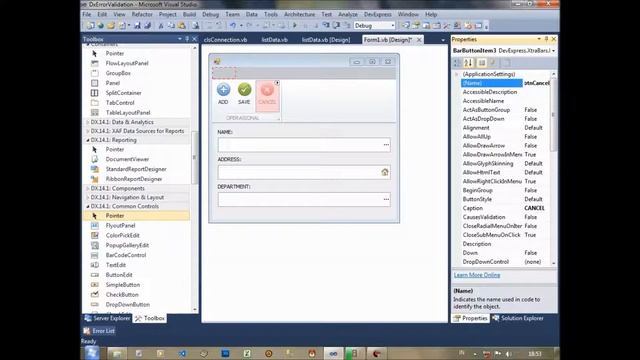640x360 pixels.
Task: Open the BarButtonItem3 object selector dropdown
Action: click(553, 51)
